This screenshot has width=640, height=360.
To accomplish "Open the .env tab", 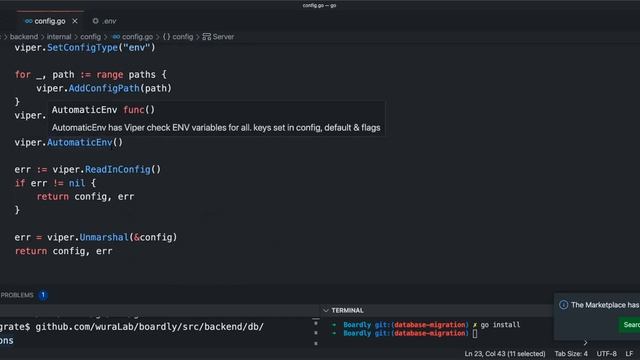I will (104, 21).
